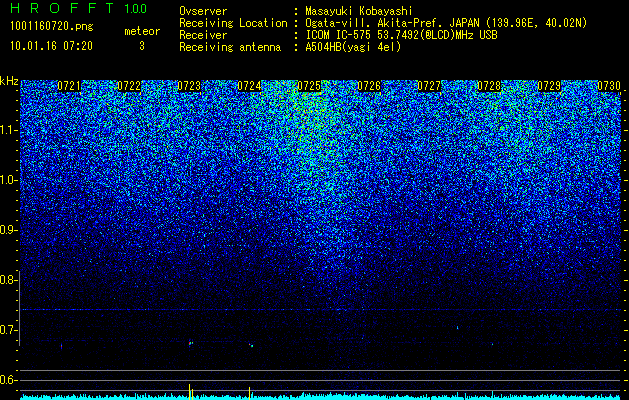Click the 0729 time marker
This screenshot has height=400, width=629.
[x=549, y=86]
